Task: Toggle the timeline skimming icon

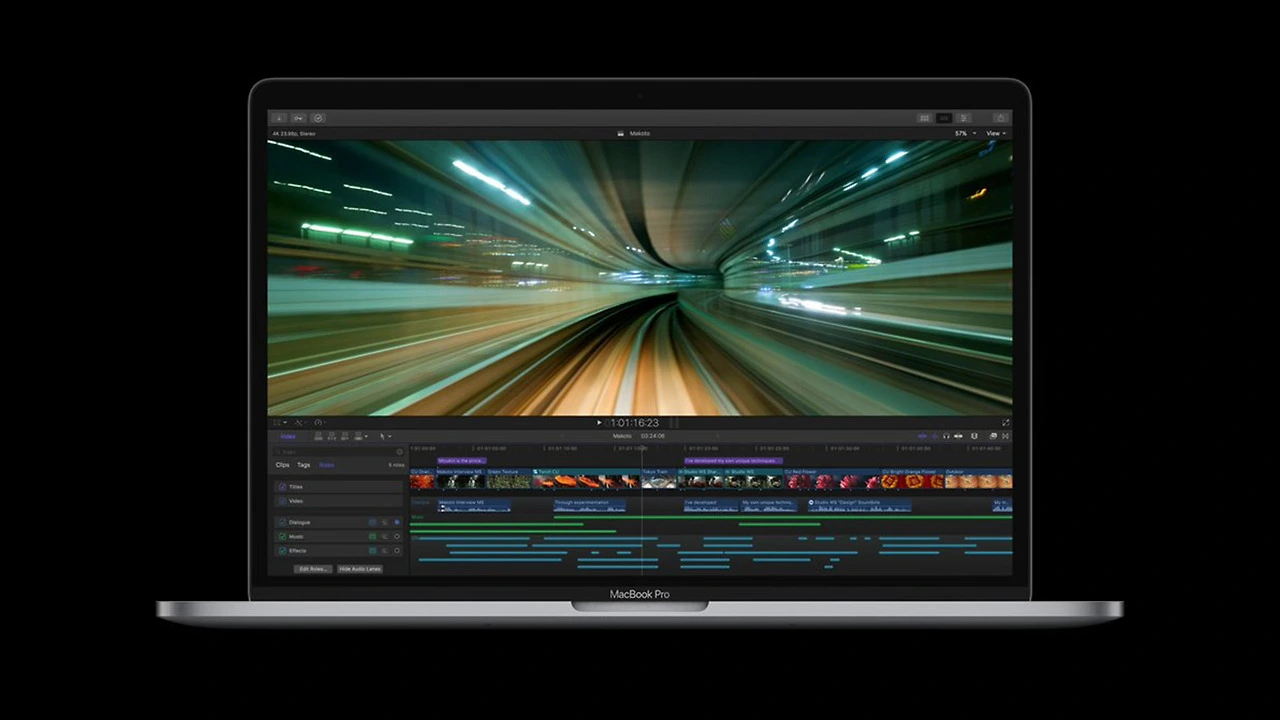Action: click(923, 436)
